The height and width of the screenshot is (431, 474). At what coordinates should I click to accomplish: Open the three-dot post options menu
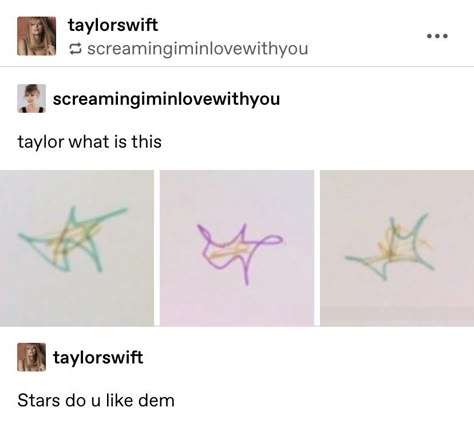click(x=437, y=36)
